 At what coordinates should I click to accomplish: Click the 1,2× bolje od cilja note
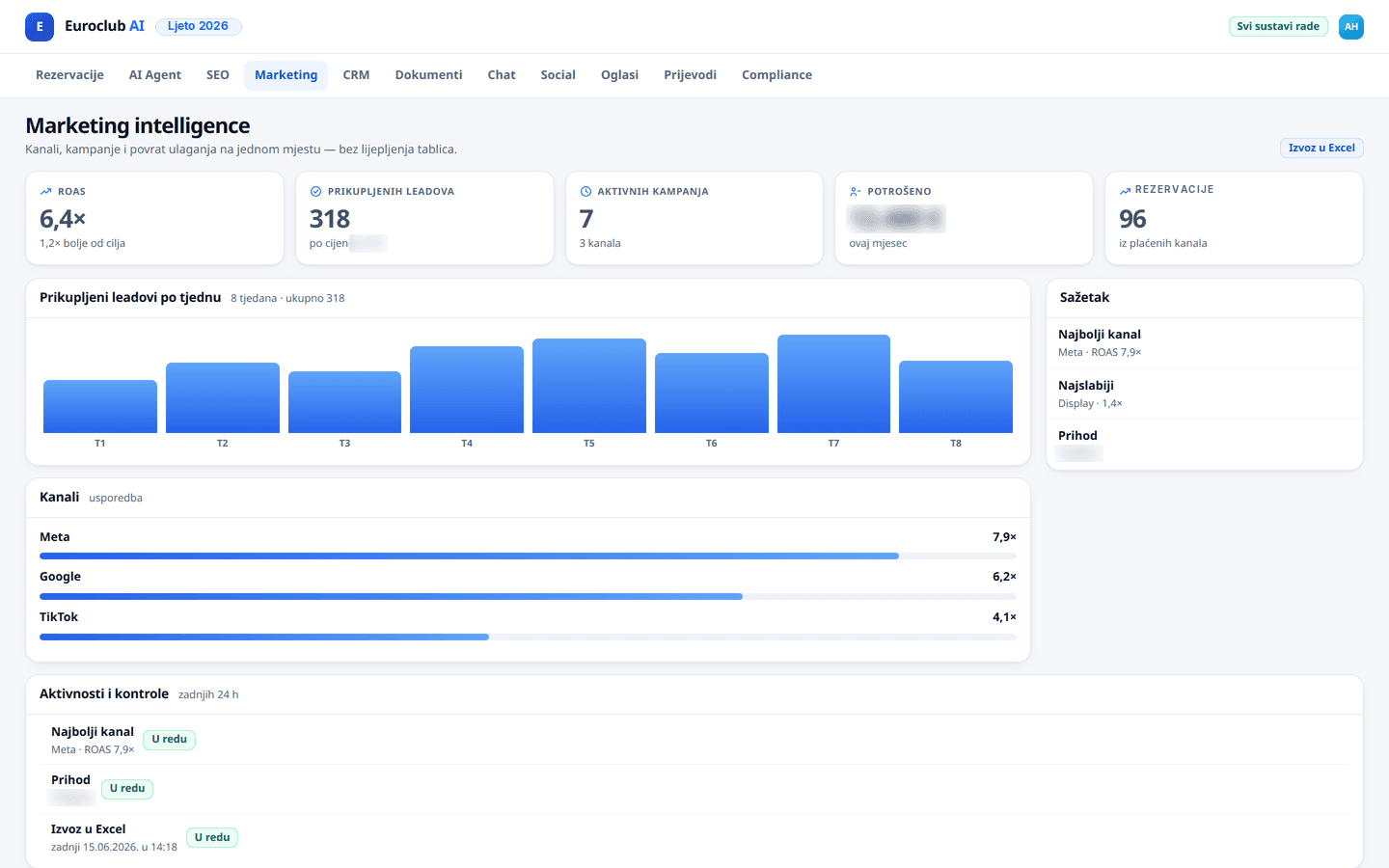click(82, 244)
